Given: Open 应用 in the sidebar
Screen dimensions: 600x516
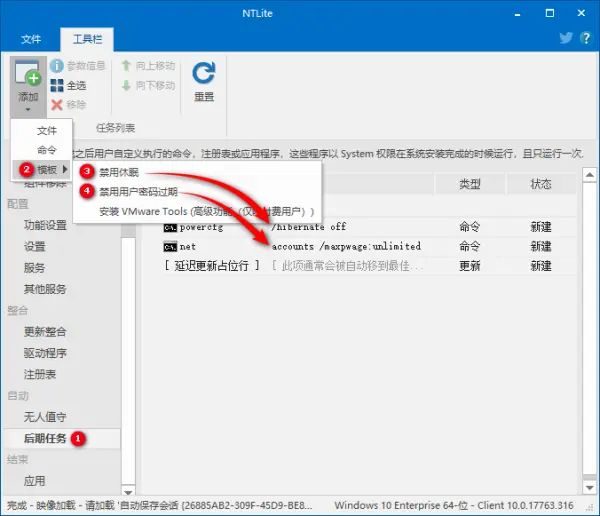Looking at the screenshot, I should pyautogui.click(x=34, y=481).
